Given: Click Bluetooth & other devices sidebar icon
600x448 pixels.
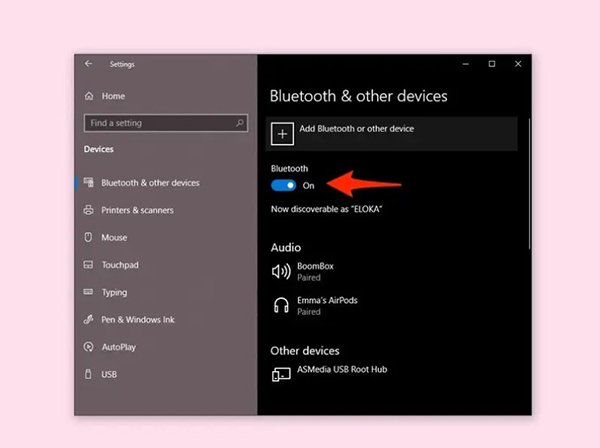Looking at the screenshot, I should tap(89, 182).
